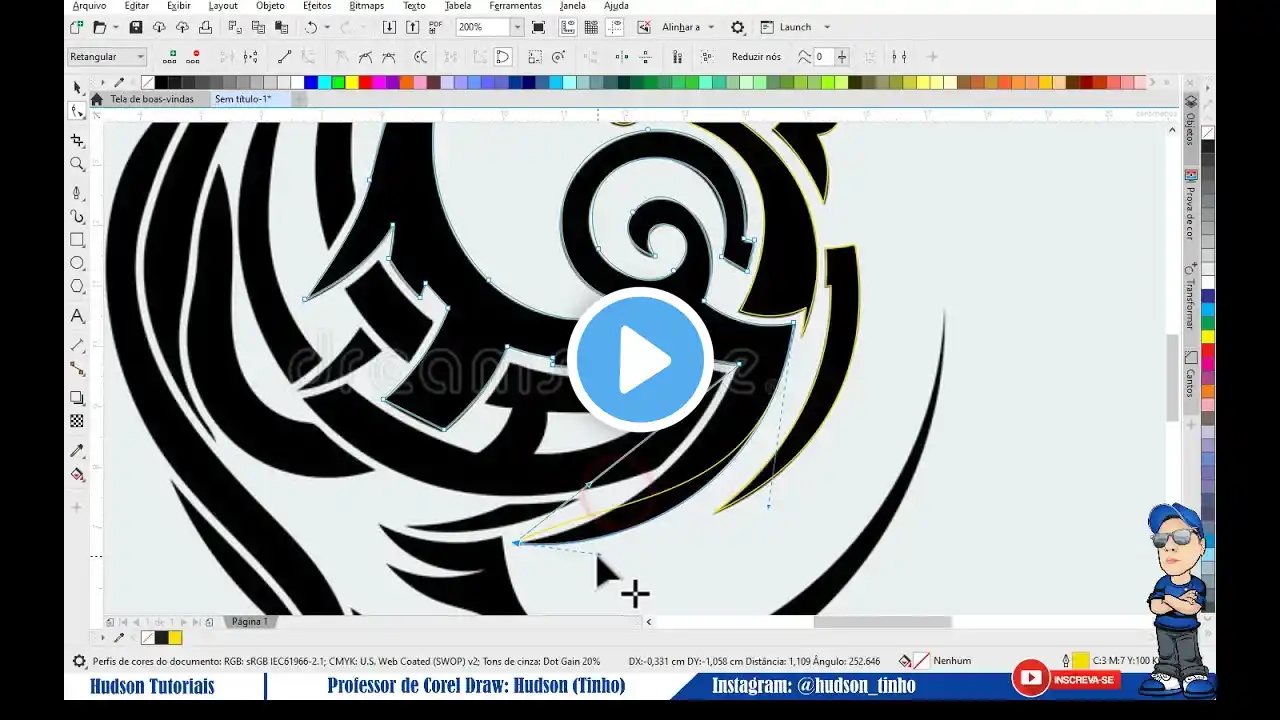The height and width of the screenshot is (720, 1280).
Task: Open the Cantos docker tab
Action: pos(1191,376)
